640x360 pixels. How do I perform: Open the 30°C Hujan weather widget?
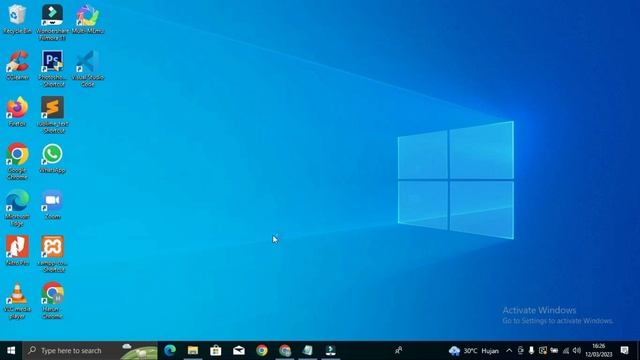473,351
